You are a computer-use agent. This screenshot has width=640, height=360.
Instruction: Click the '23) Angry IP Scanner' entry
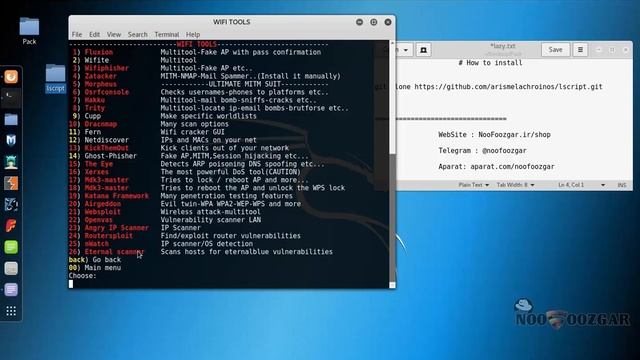tap(109, 228)
